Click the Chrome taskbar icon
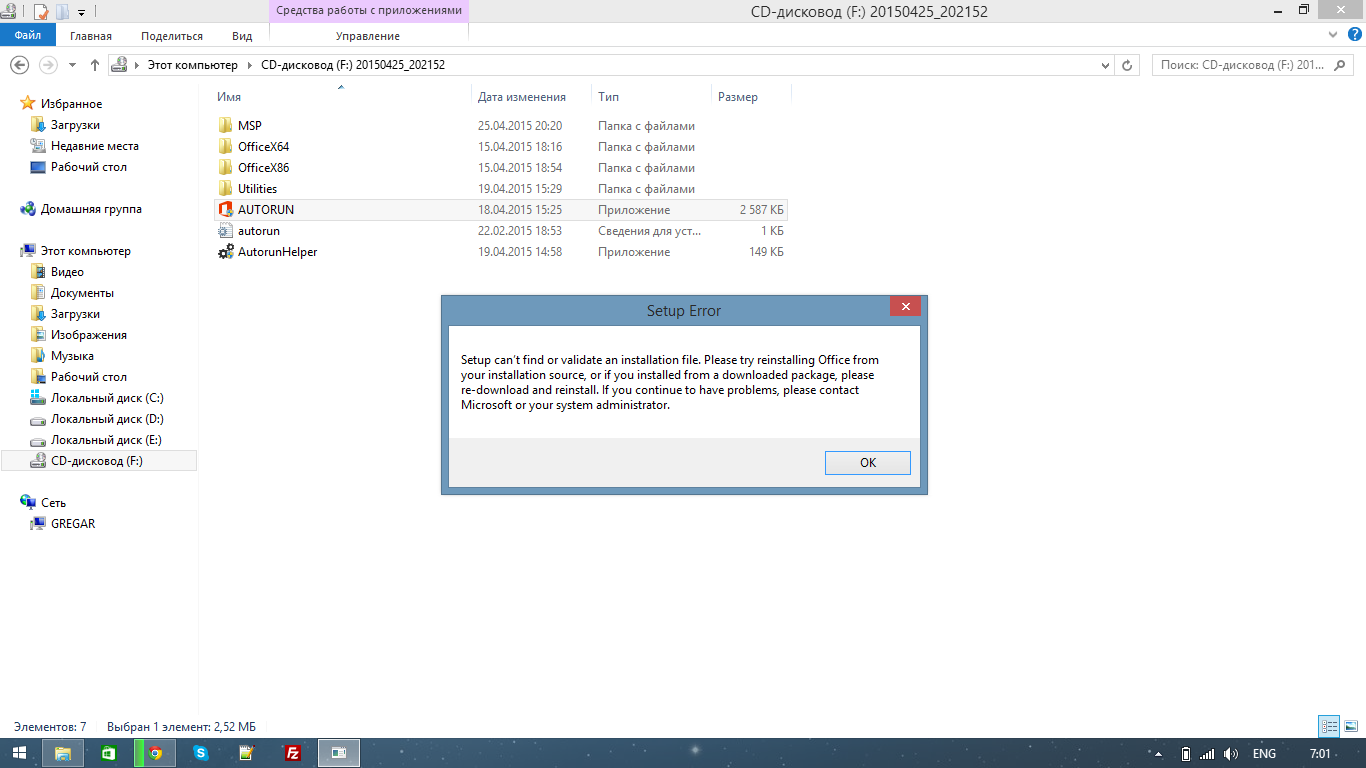 (155, 753)
